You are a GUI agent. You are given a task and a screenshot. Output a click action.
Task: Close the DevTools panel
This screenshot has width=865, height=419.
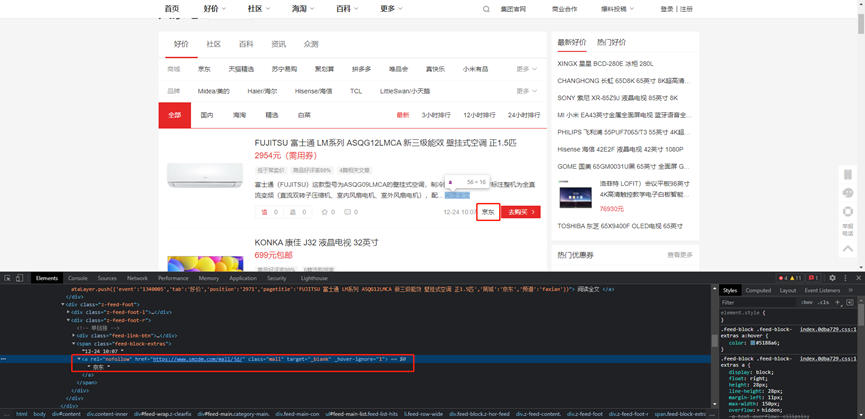pos(858,278)
